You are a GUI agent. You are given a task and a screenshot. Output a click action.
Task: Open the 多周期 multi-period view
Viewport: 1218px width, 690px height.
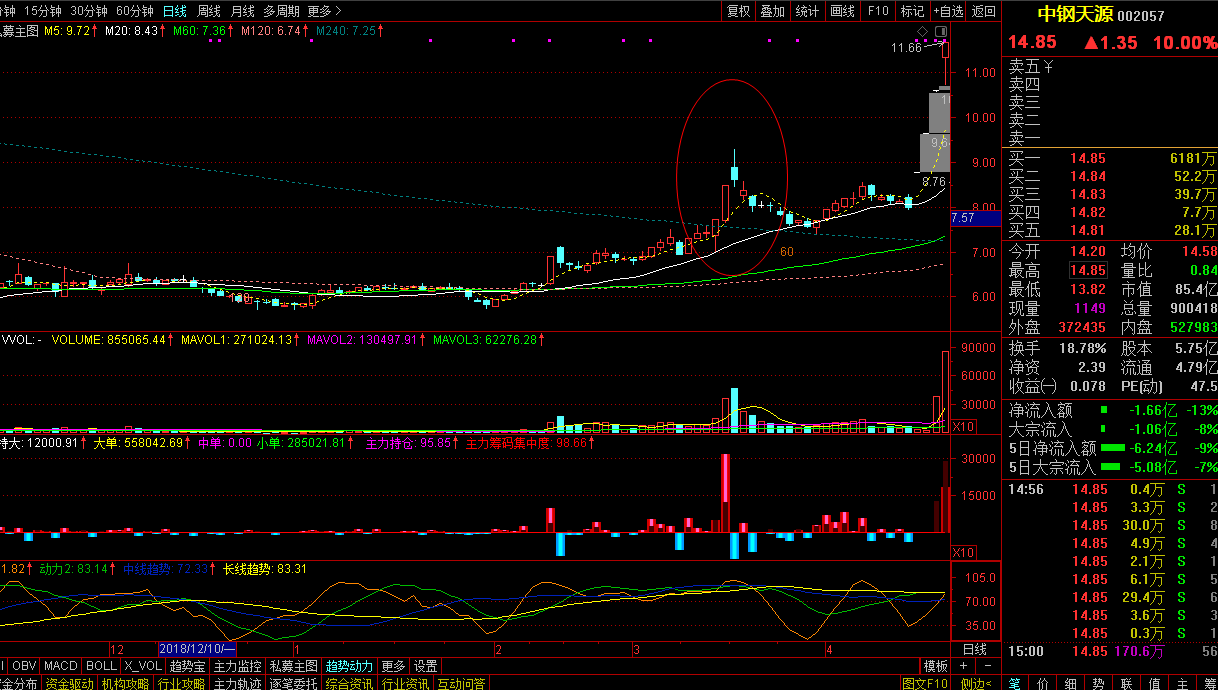tap(281, 11)
